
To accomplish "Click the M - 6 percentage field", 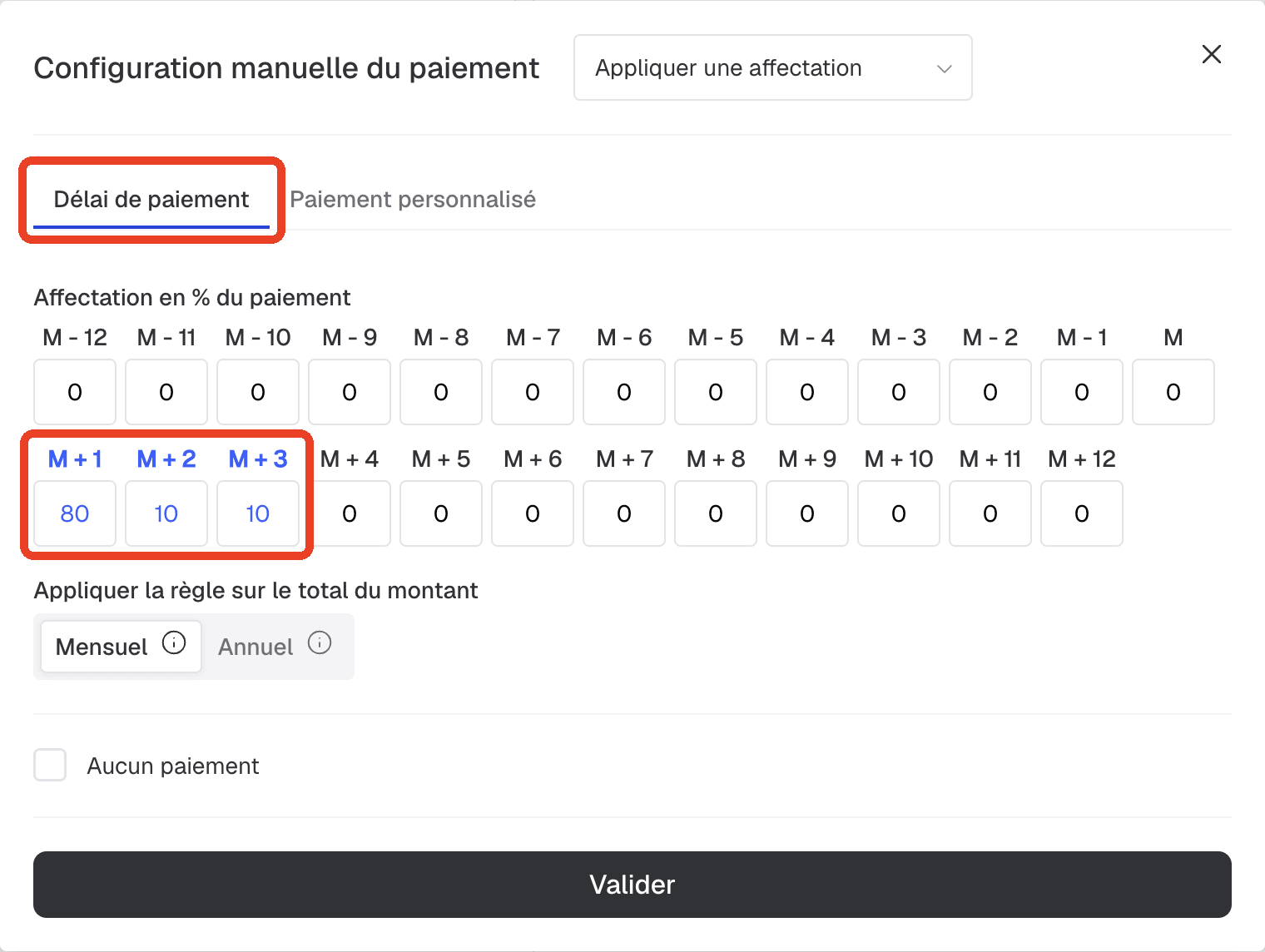I will pyautogui.click(x=624, y=392).
